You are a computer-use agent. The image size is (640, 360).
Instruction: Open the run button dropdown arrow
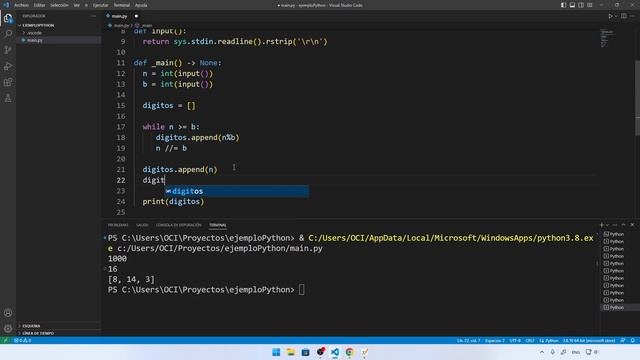coord(616,16)
